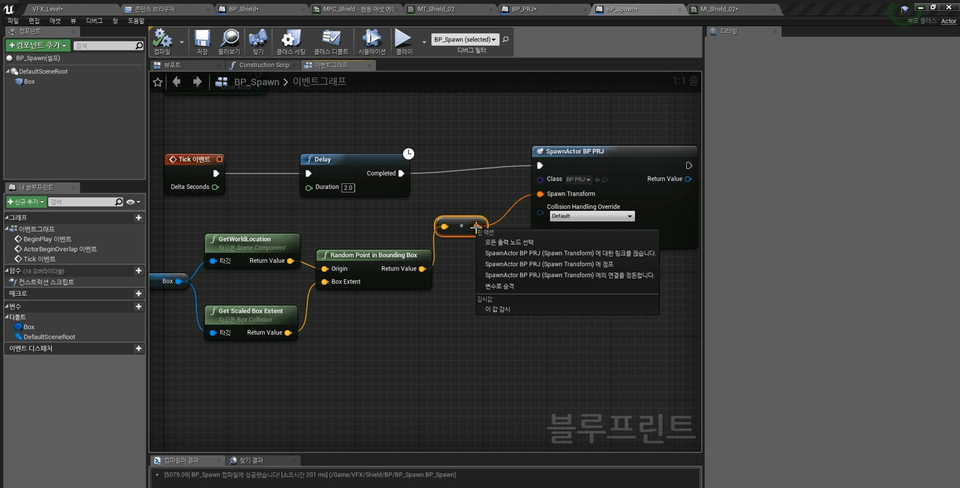960x488 pixels.
Task: Select 'Promote to variable (변수로 승격)' in context menu
Action: coord(499,286)
